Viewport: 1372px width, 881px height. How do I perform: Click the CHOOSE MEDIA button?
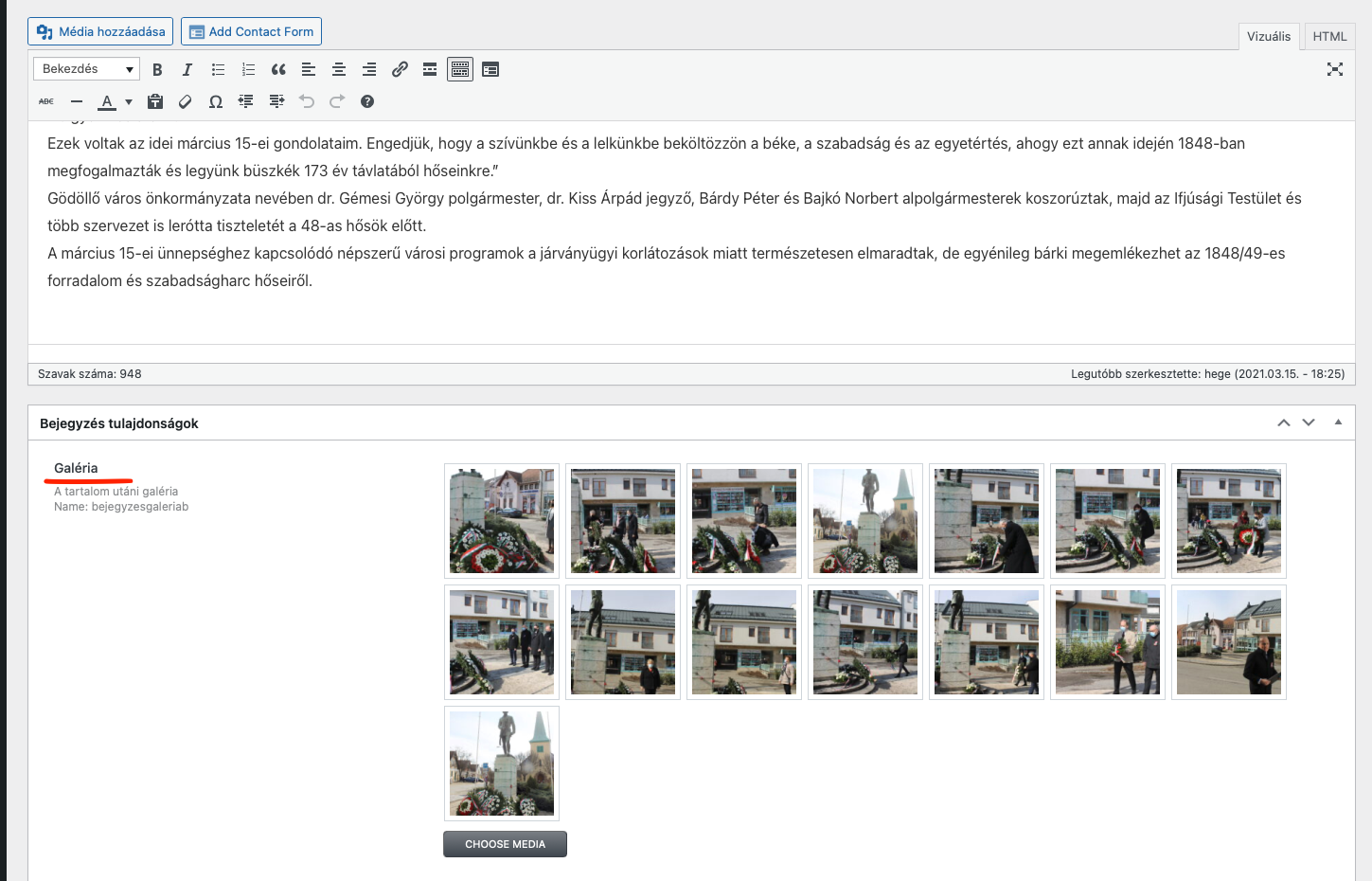(x=505, y=844)
